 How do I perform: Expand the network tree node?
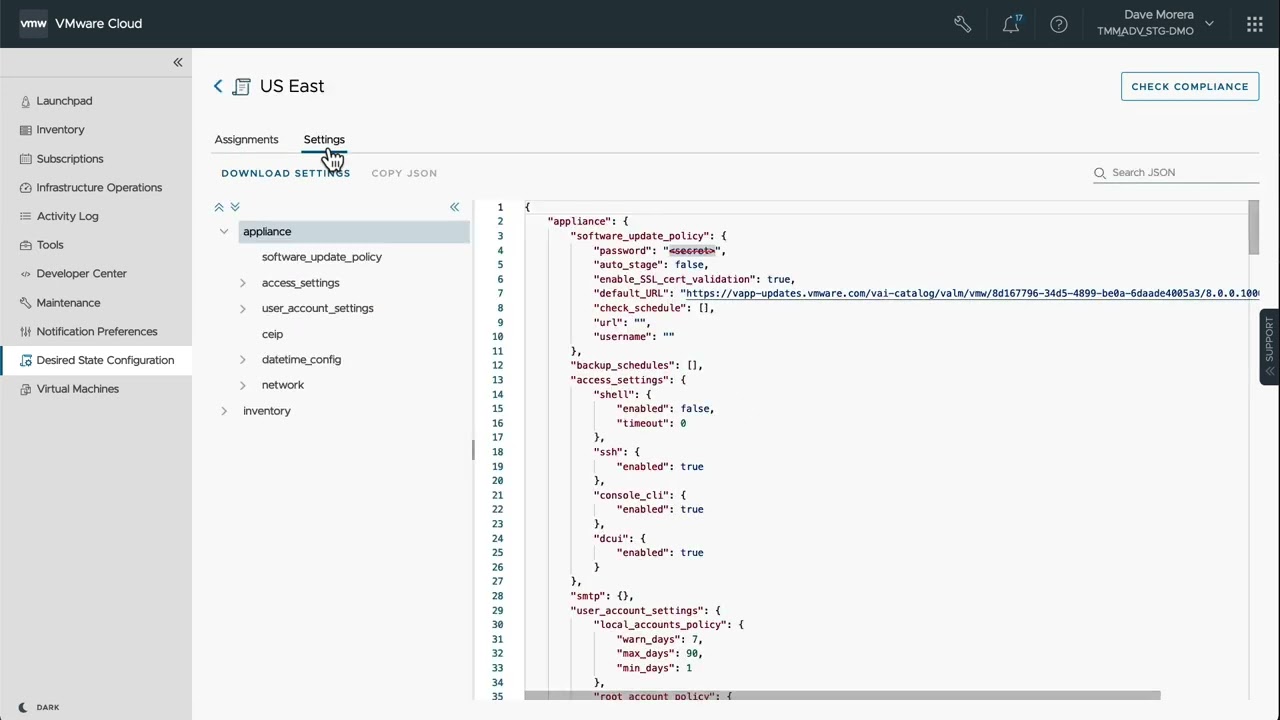[x=243, y=385]
